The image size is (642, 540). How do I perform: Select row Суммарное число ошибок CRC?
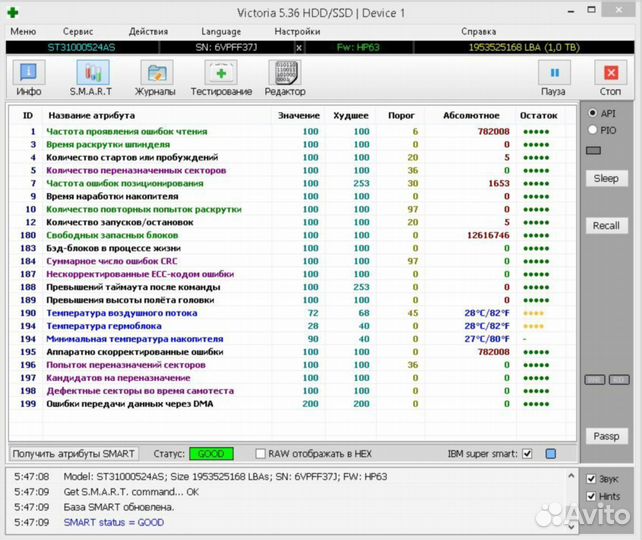pos(292,261)
